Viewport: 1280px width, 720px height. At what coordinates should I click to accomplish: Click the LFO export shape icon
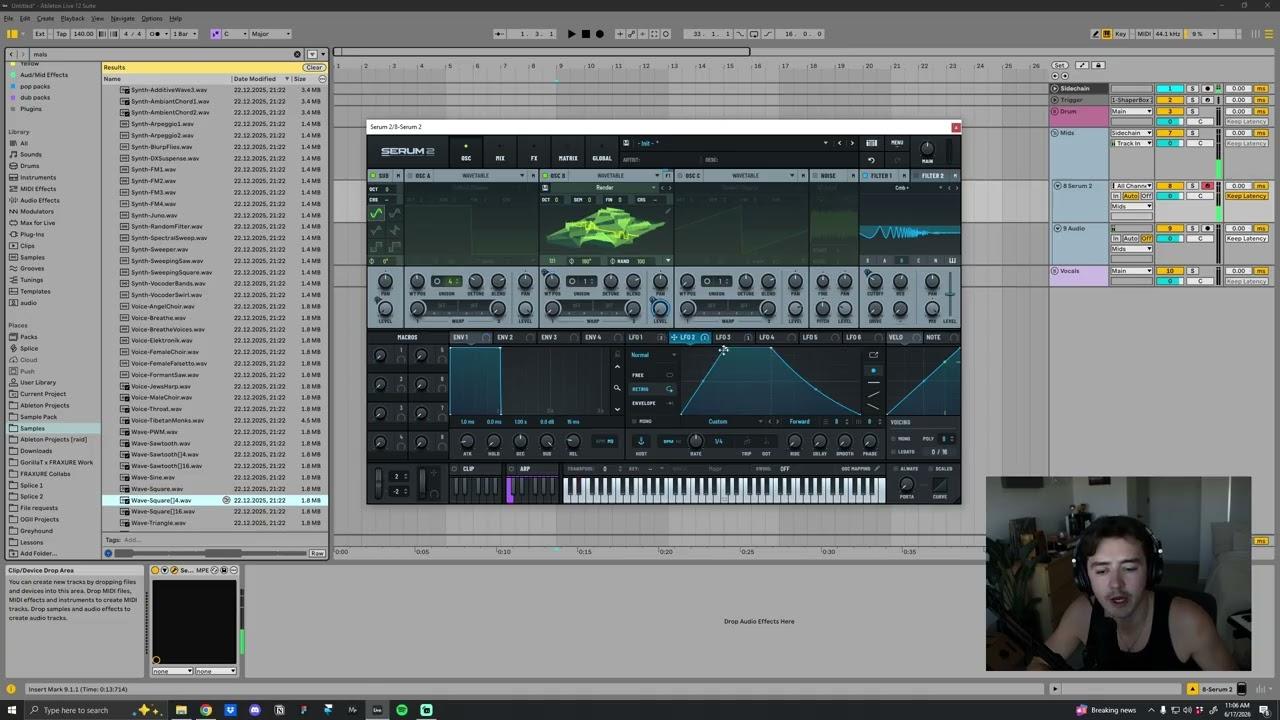(873, 355)
